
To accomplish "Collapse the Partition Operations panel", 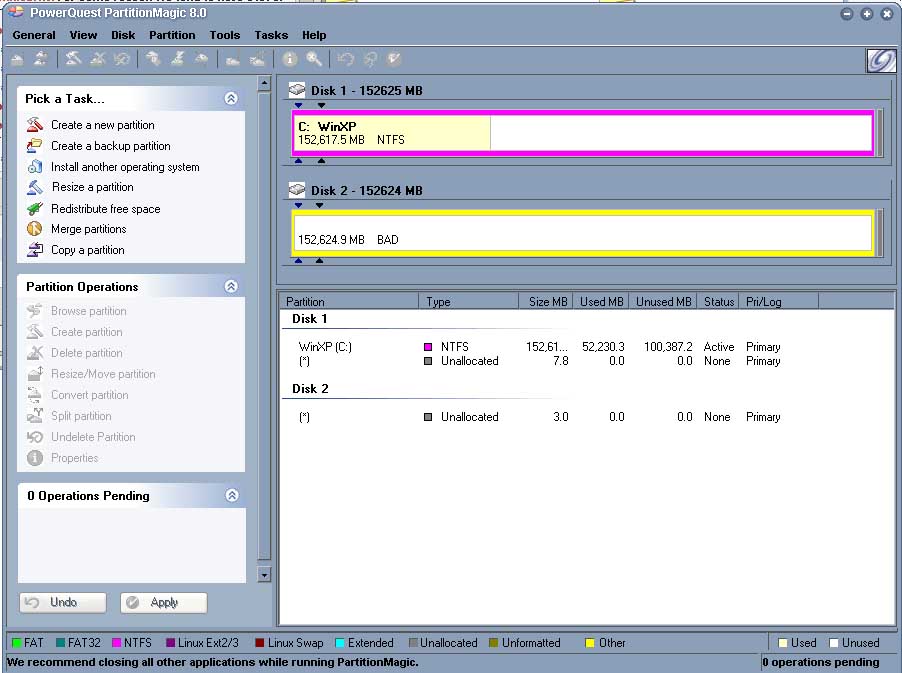I will 231,287.
